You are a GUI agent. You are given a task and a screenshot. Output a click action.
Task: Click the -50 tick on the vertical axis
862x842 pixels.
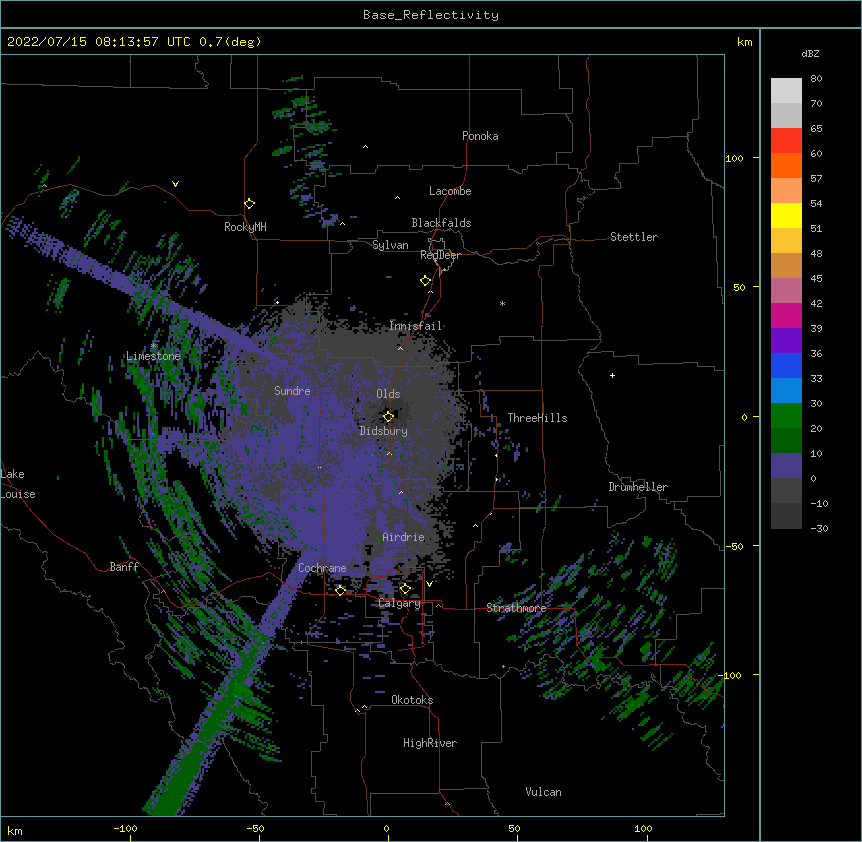click(x=734, y=546)
